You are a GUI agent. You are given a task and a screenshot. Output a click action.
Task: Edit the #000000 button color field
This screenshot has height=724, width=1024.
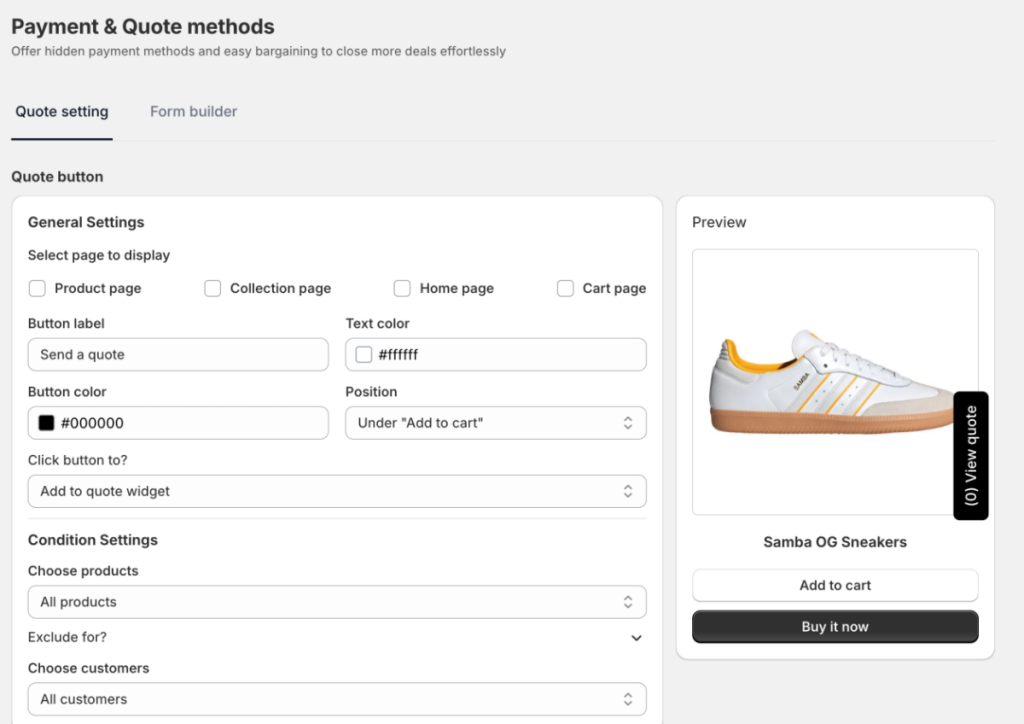click(178, 422)
